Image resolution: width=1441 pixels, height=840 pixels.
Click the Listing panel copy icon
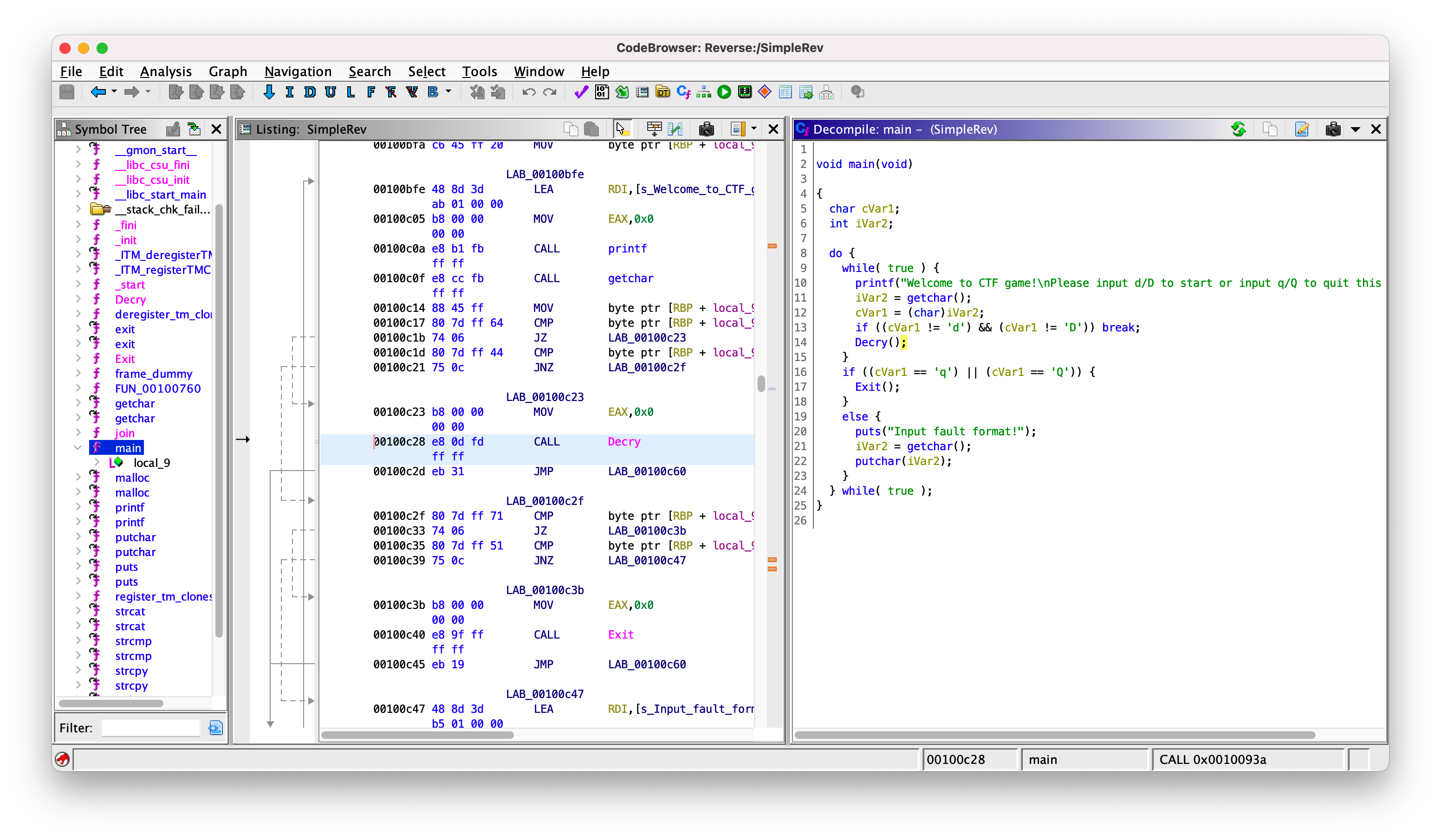(x=571, y=129)
